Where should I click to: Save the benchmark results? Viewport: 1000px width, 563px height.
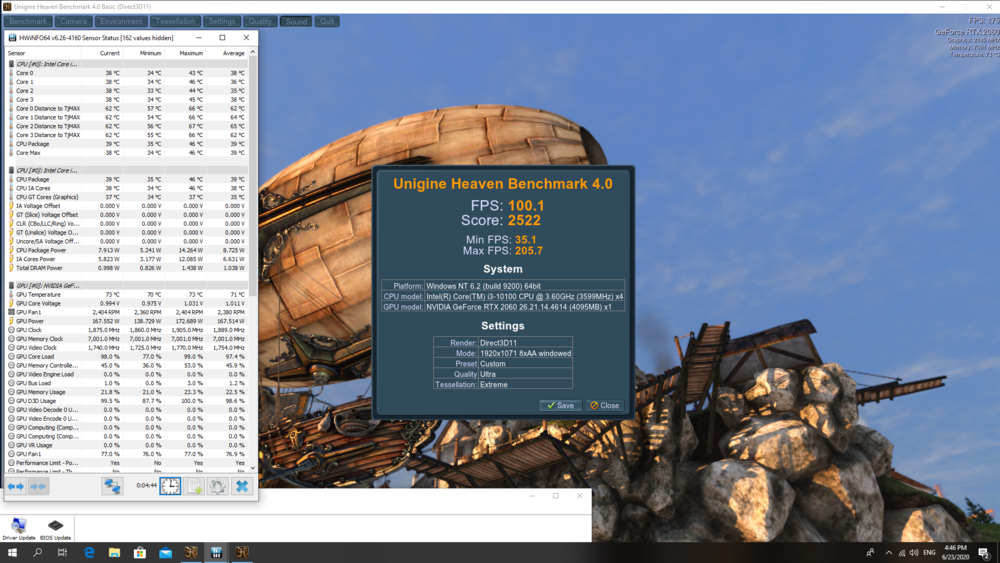point(560,405)
